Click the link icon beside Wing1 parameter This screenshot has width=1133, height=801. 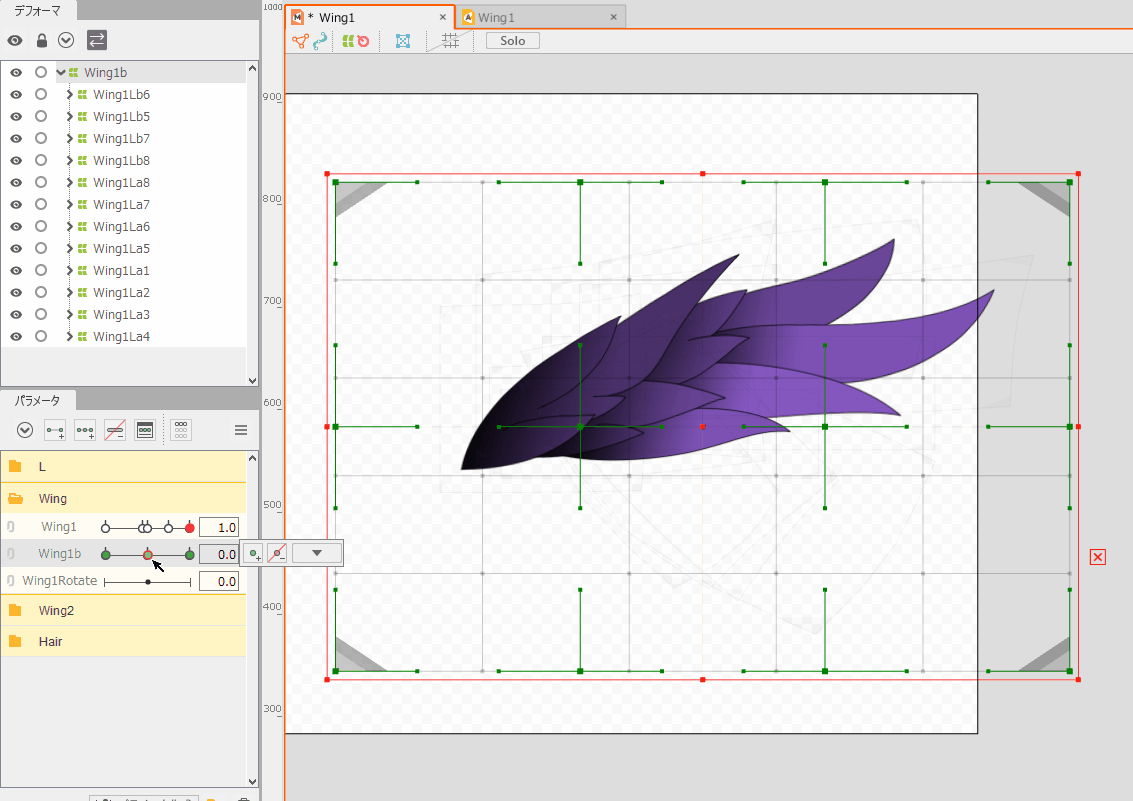(x=11, y=527)
